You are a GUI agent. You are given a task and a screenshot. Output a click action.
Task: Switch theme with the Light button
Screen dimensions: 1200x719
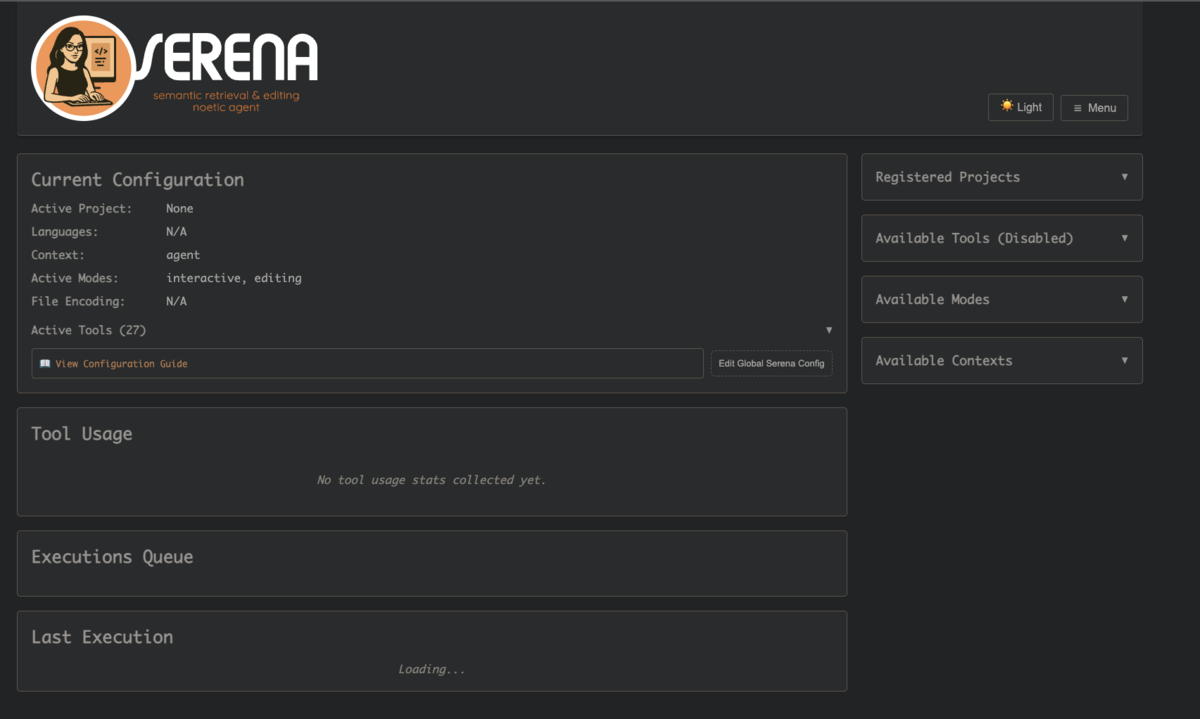(1020, 107)
